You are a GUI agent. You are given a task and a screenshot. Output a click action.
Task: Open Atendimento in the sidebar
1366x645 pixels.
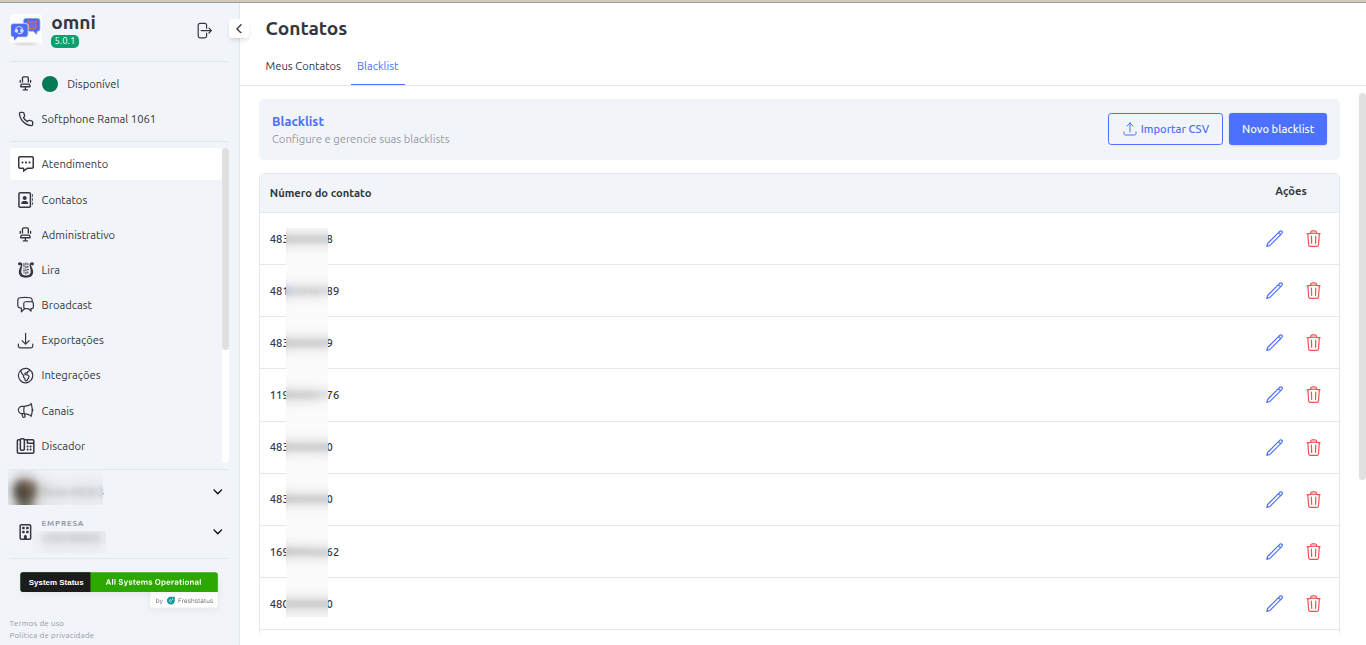[74, 164]
